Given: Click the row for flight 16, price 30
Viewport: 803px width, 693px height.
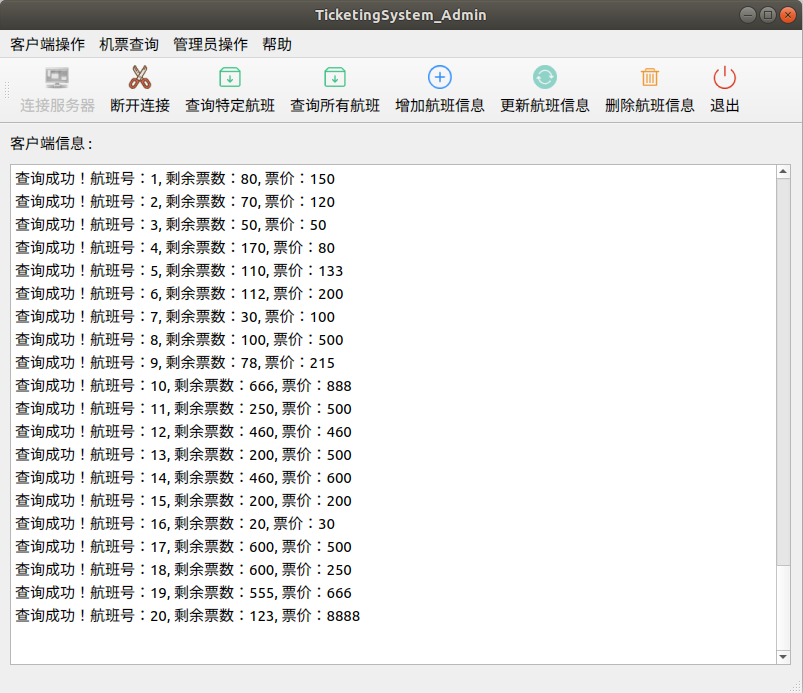Looking at the screenshot, I should click(x=175, y=524).
